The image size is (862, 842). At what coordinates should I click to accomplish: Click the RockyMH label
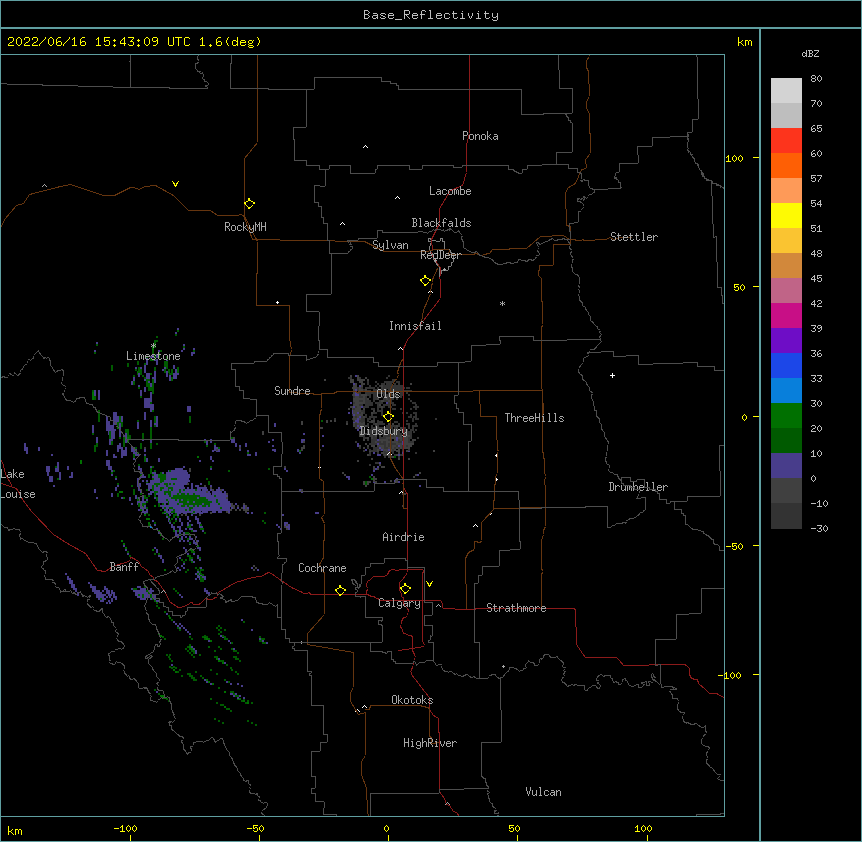tap(245, 227)
